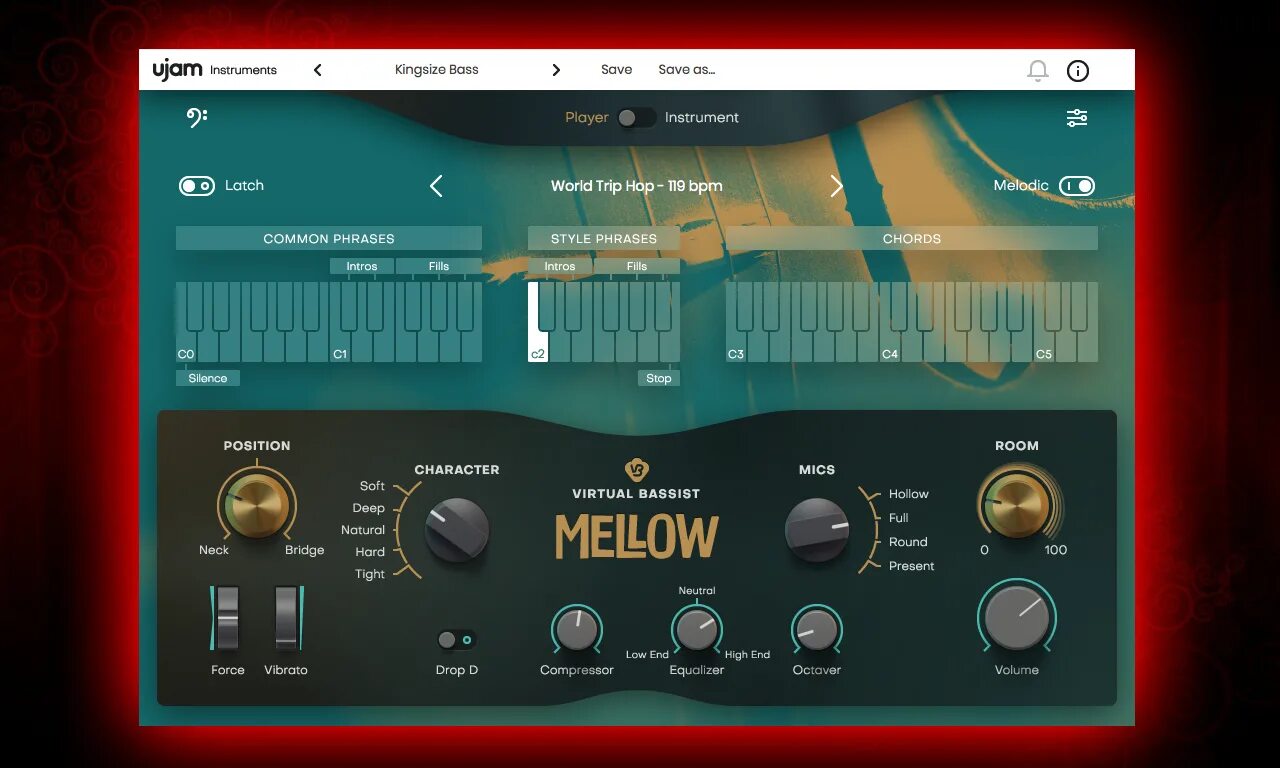Screen dimensions: 1280x768
Task: Click the bass clef icon
Action: click(x=197, y=118)
